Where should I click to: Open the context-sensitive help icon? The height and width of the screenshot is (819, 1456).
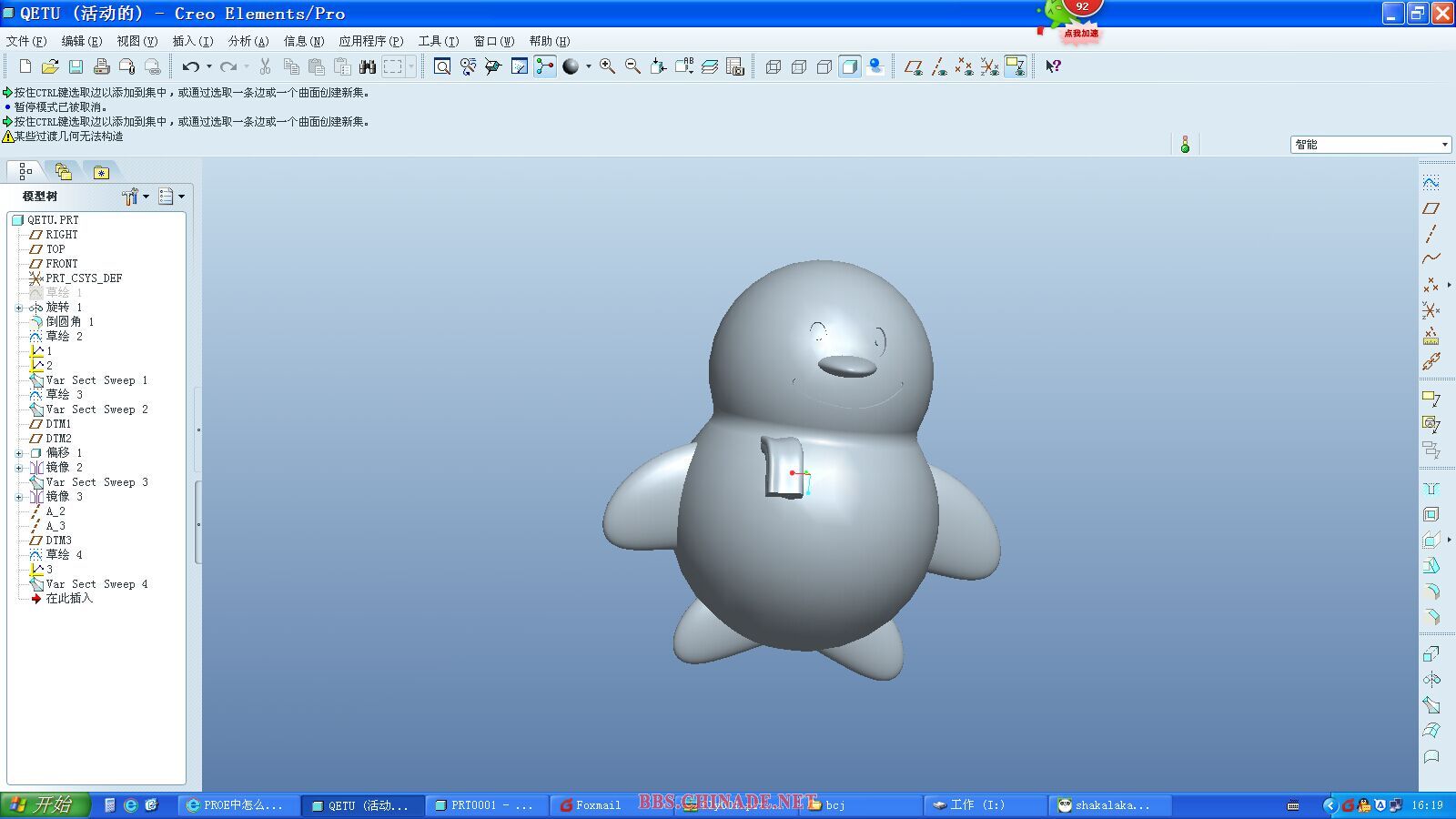(1053, 66)
